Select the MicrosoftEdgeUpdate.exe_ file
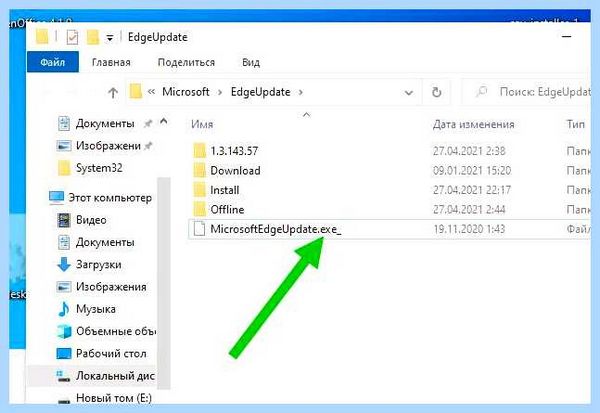The height and width of the screenshot is (413, 600). (388, 229)
